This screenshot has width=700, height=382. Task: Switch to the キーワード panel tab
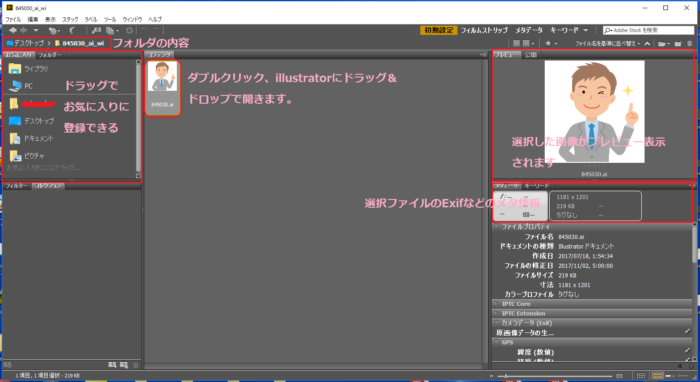tap(537, 186)
